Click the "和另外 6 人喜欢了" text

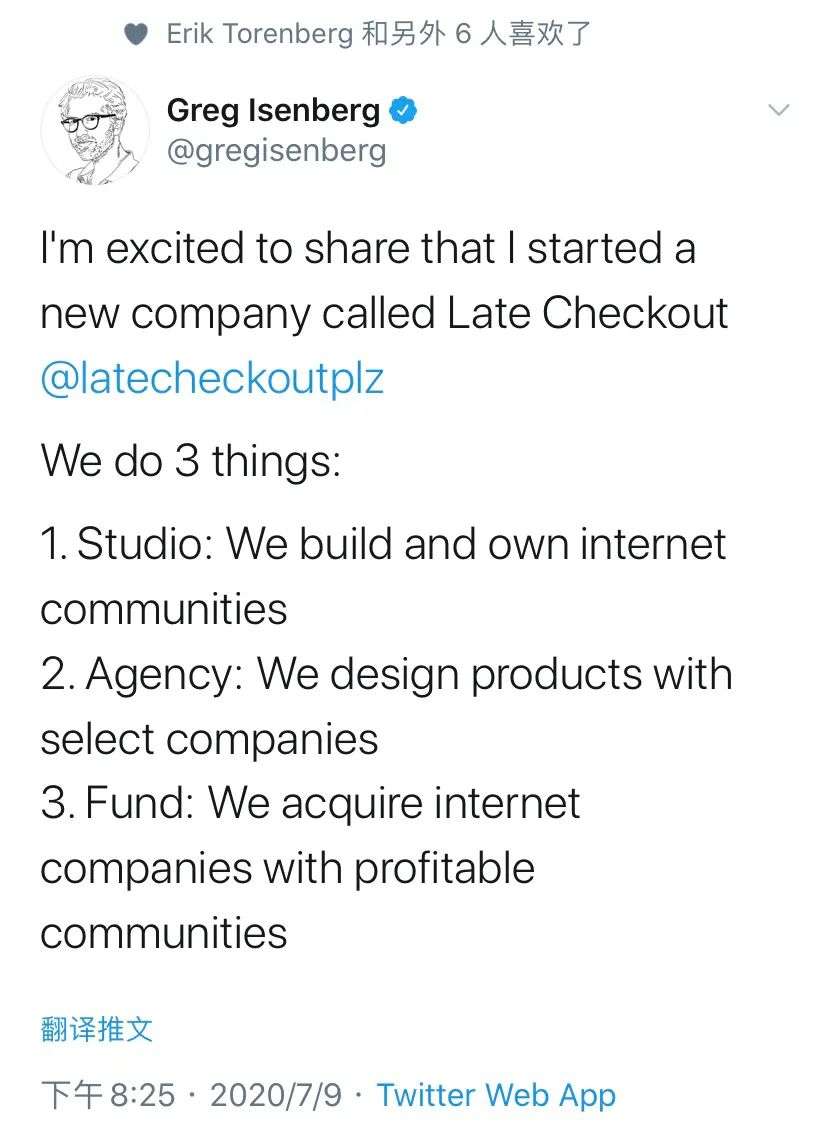click(476, 35)
